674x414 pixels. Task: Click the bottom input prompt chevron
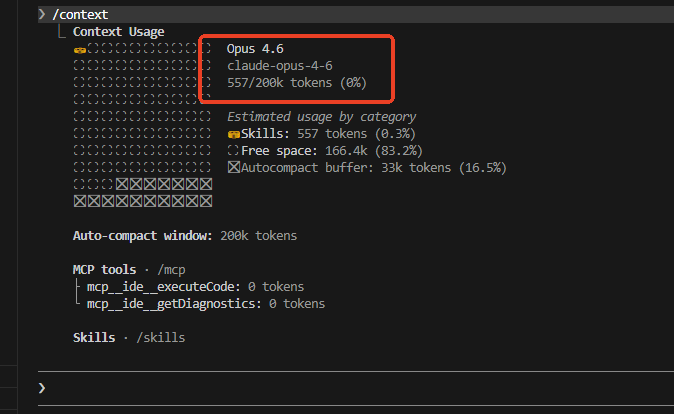coord(42,388)
